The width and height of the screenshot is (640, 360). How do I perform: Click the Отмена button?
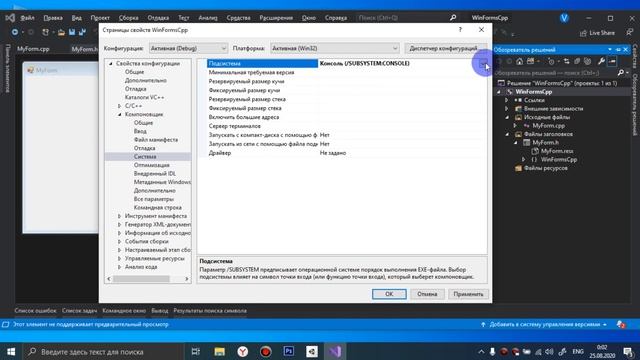tap(427, 294)
